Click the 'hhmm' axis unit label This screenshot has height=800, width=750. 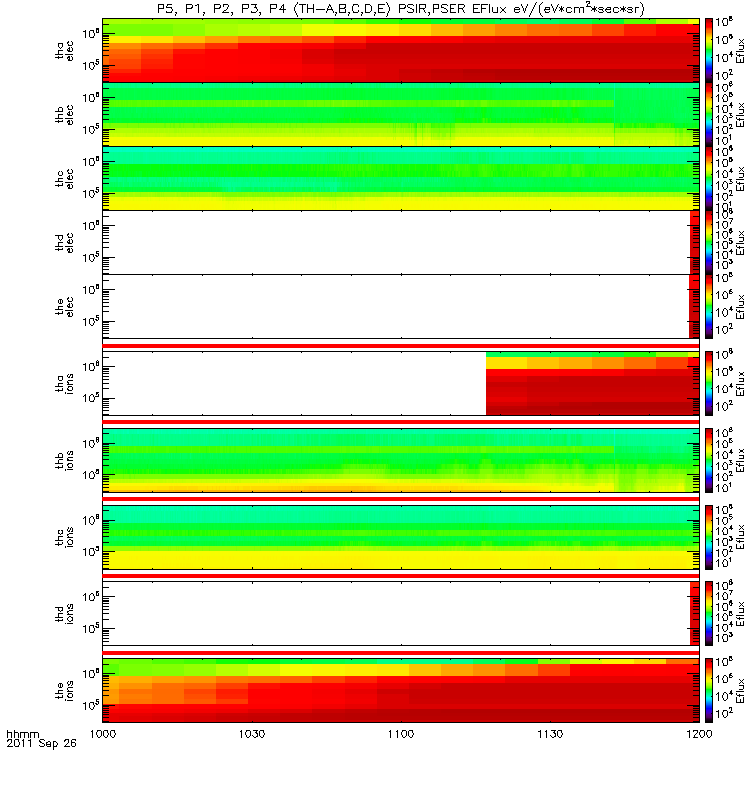tap(22, 735)
